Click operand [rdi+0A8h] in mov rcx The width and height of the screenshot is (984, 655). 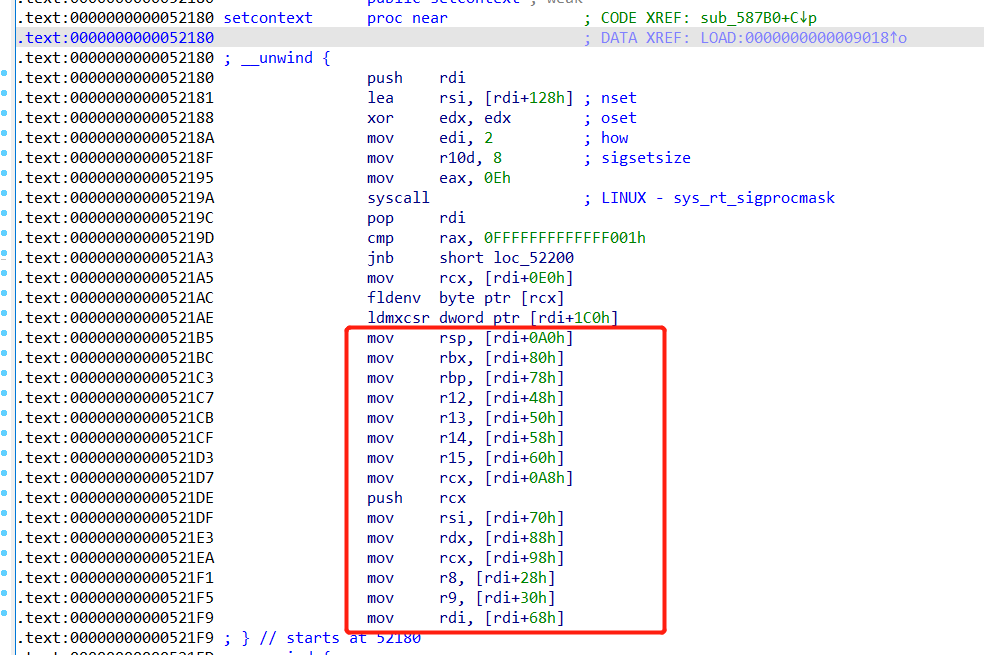pyautogui.click(x=528, y=478)
